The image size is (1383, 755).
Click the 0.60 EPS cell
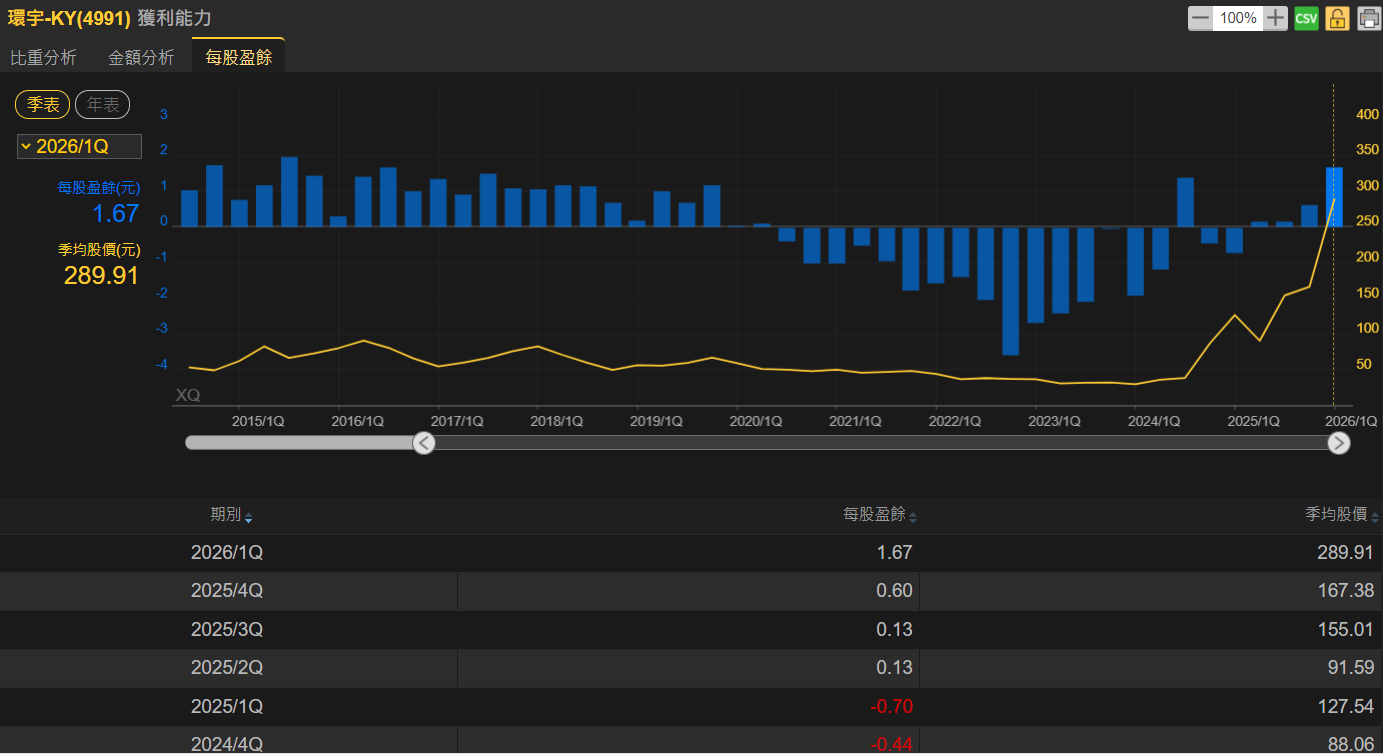click(x=895, y=591)
